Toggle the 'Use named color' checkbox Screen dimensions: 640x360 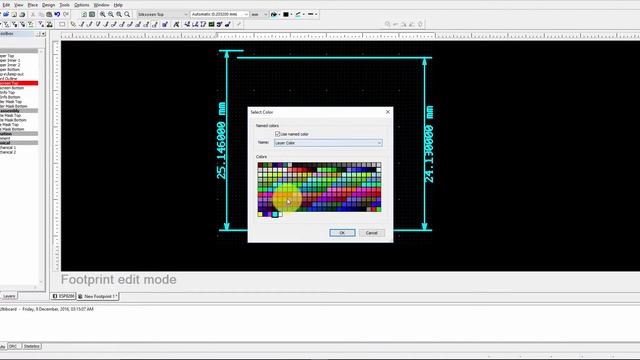(x=278, y=134)
